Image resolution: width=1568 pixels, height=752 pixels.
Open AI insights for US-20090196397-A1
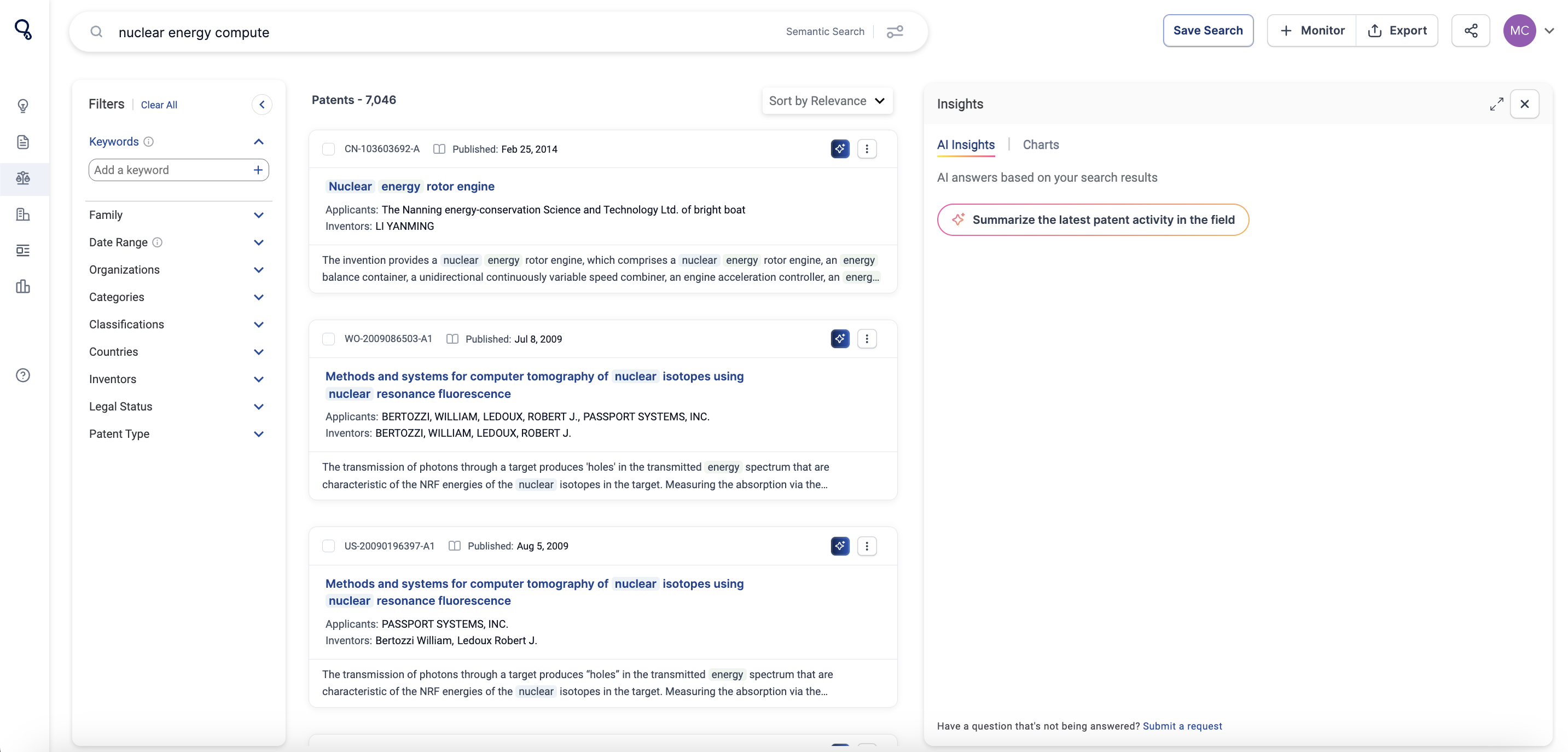coord(840,546)
